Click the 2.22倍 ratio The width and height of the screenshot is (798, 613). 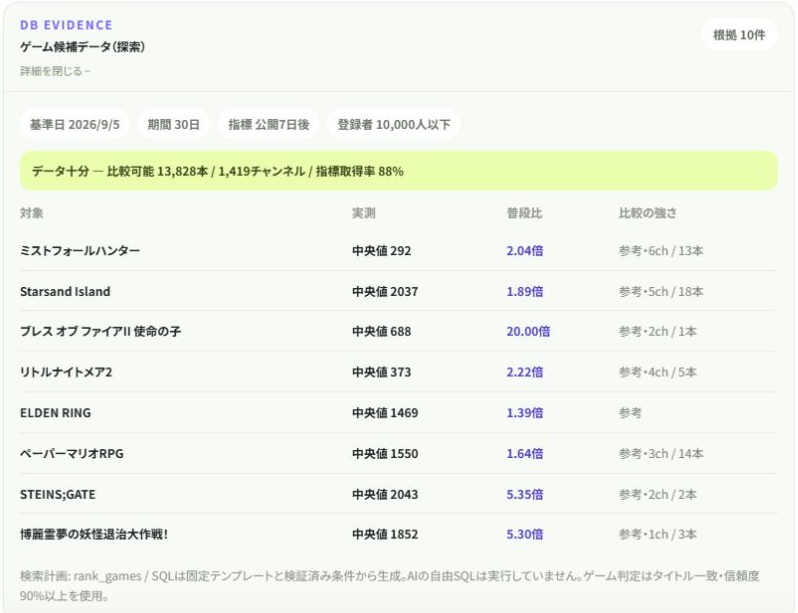tap(525, 372)
